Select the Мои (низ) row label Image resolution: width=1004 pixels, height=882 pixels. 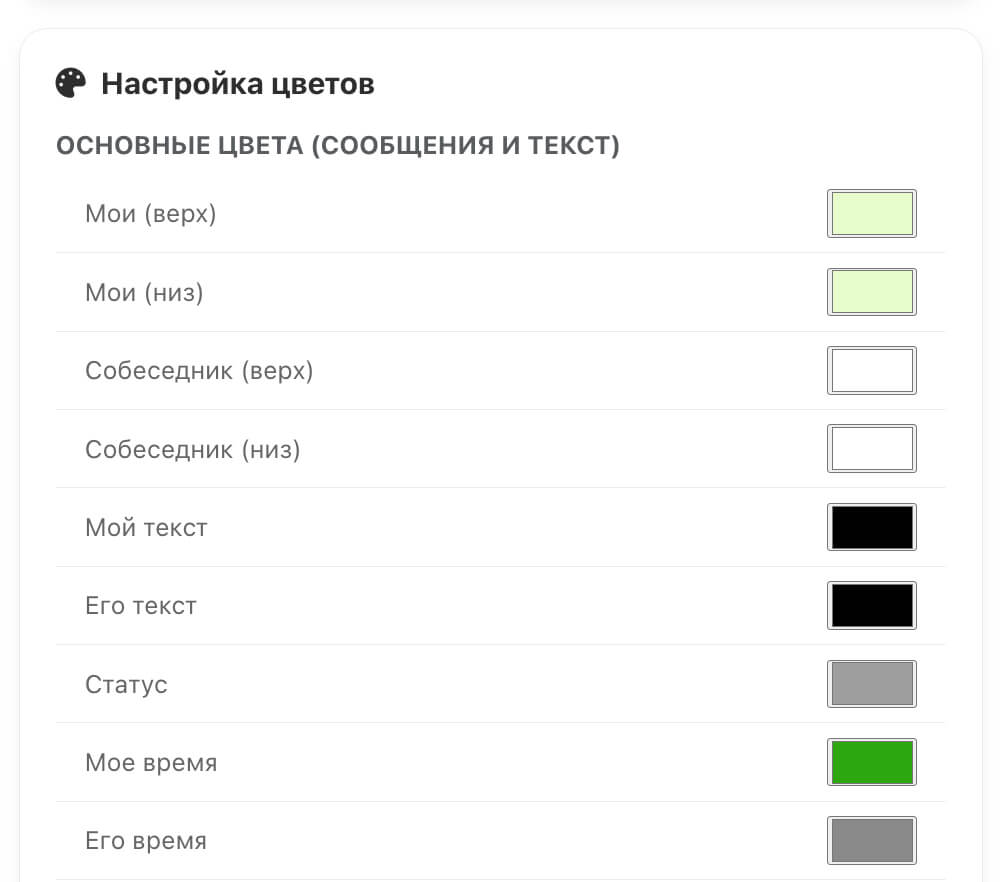144,292
